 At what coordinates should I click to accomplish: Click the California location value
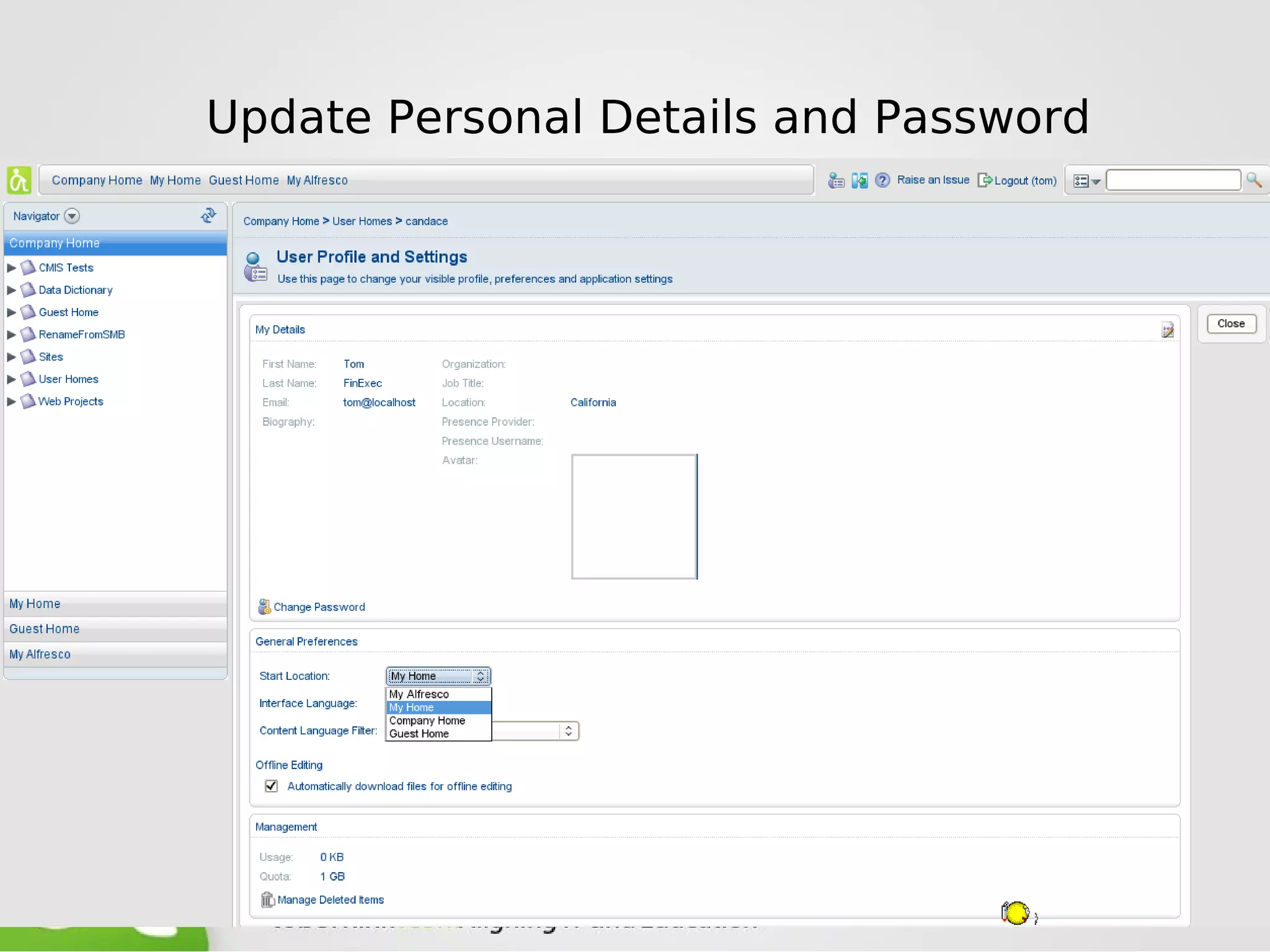click(593, 403)
